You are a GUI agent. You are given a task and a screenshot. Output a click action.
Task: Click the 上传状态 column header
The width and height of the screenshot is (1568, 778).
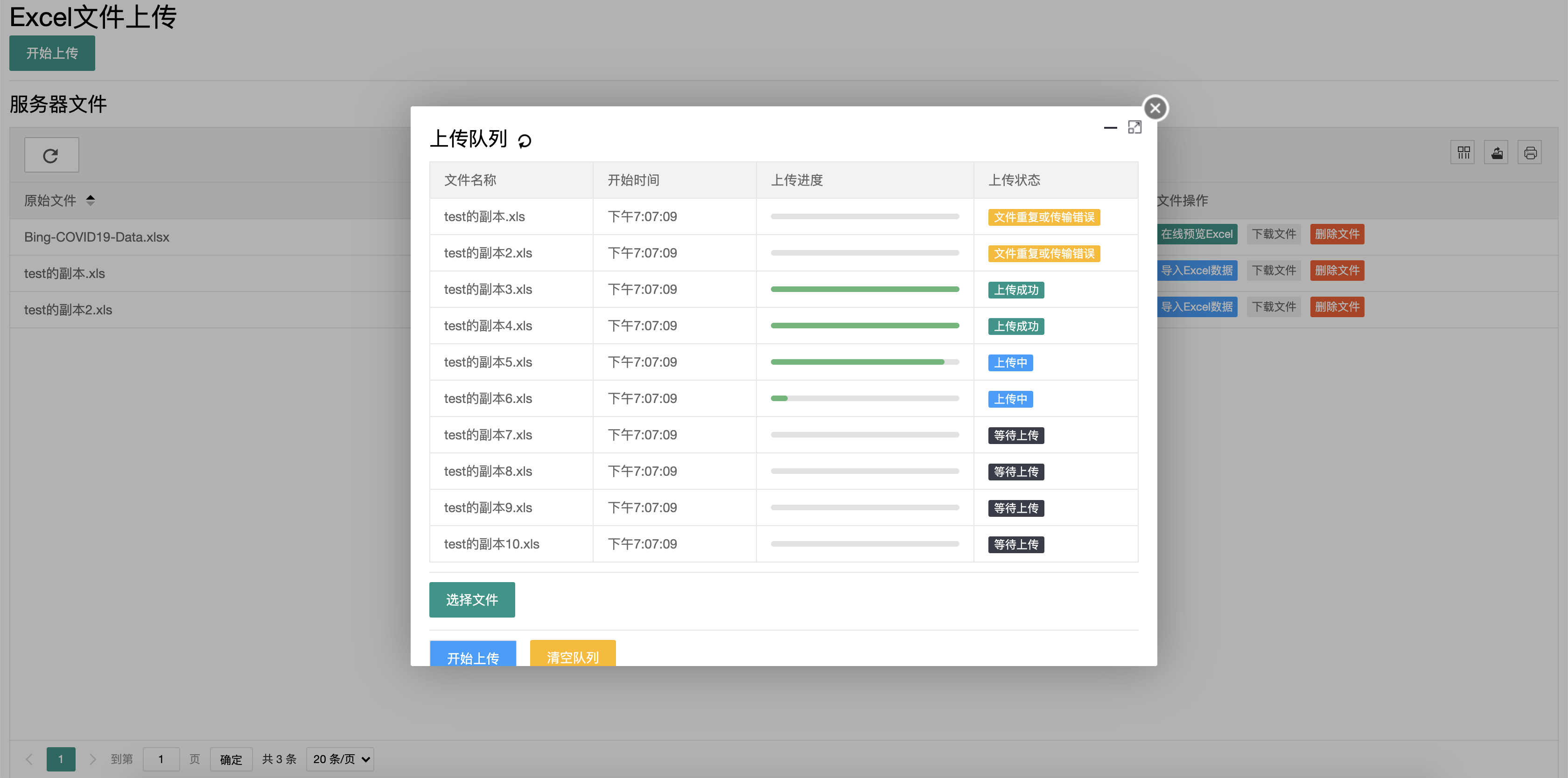point(1014,180)
